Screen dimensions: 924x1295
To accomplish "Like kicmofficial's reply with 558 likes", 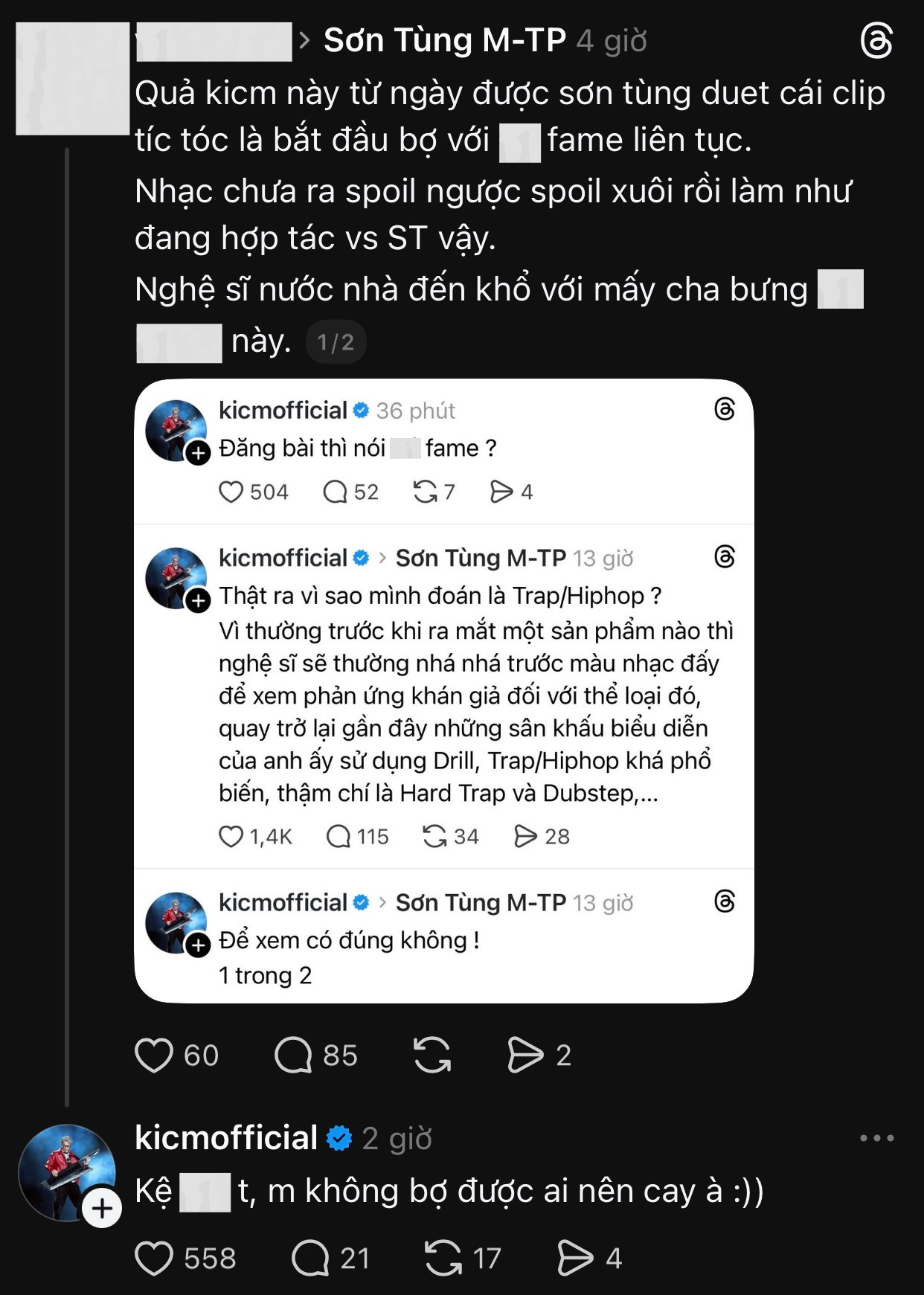I will pos(154,1259).
